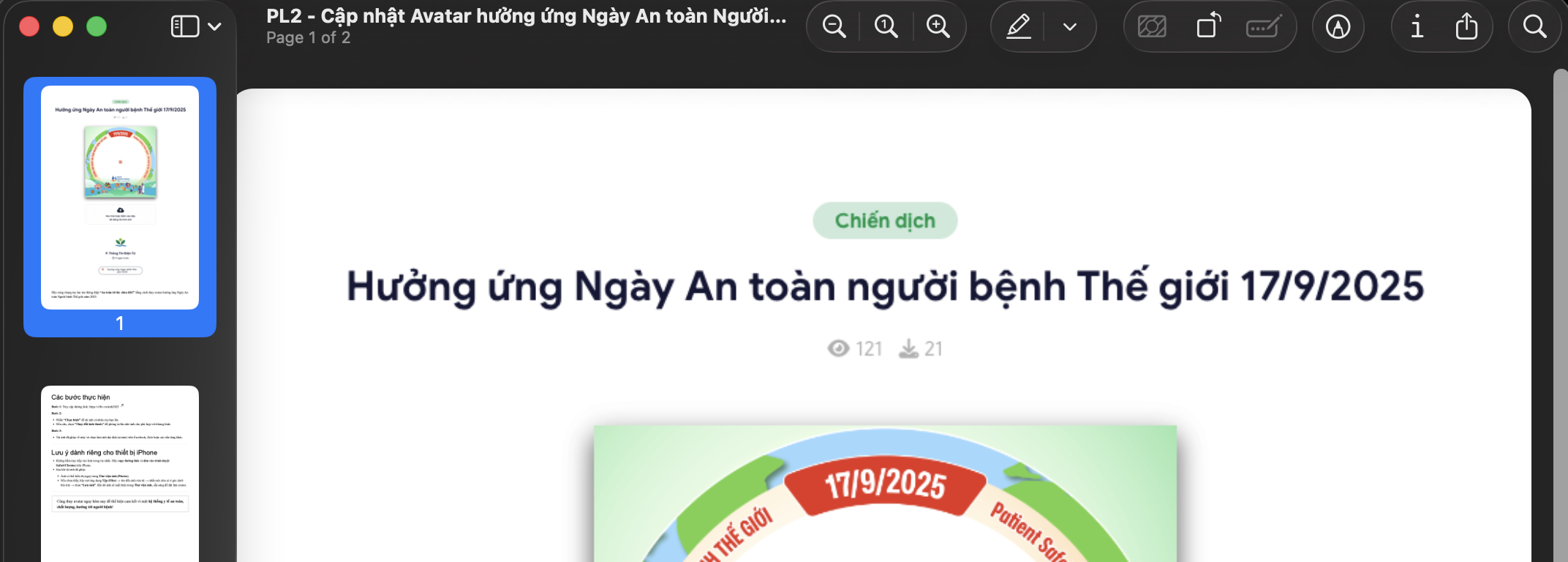Rotate the page with the Rotate icon
This screenshot has height=562, width=1568.
pyautogui.click(x=1208, y=26)
